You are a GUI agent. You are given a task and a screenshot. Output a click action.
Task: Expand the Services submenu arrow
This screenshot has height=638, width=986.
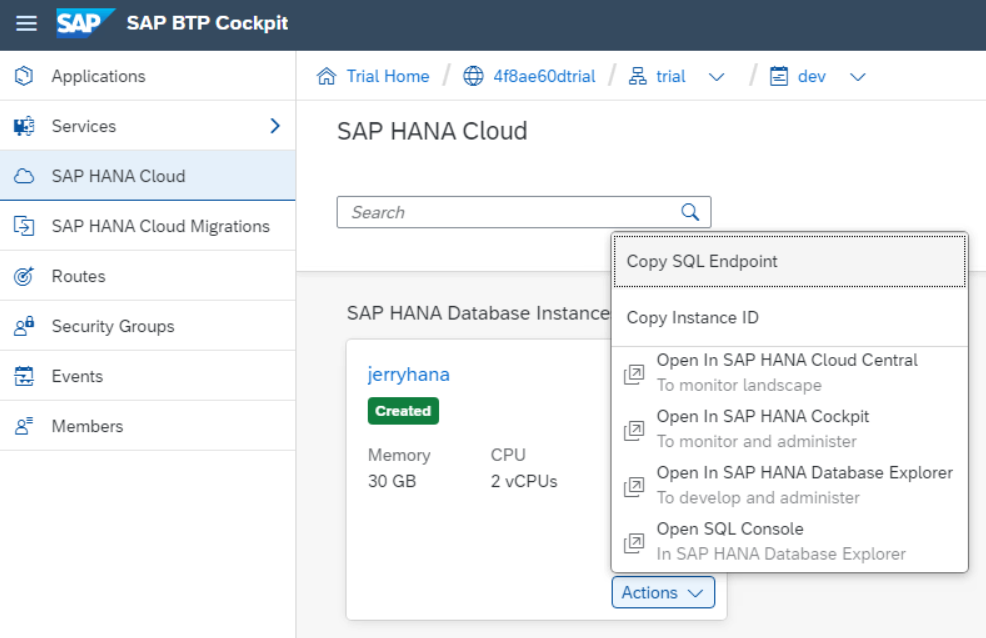click(x=275, y=126)
